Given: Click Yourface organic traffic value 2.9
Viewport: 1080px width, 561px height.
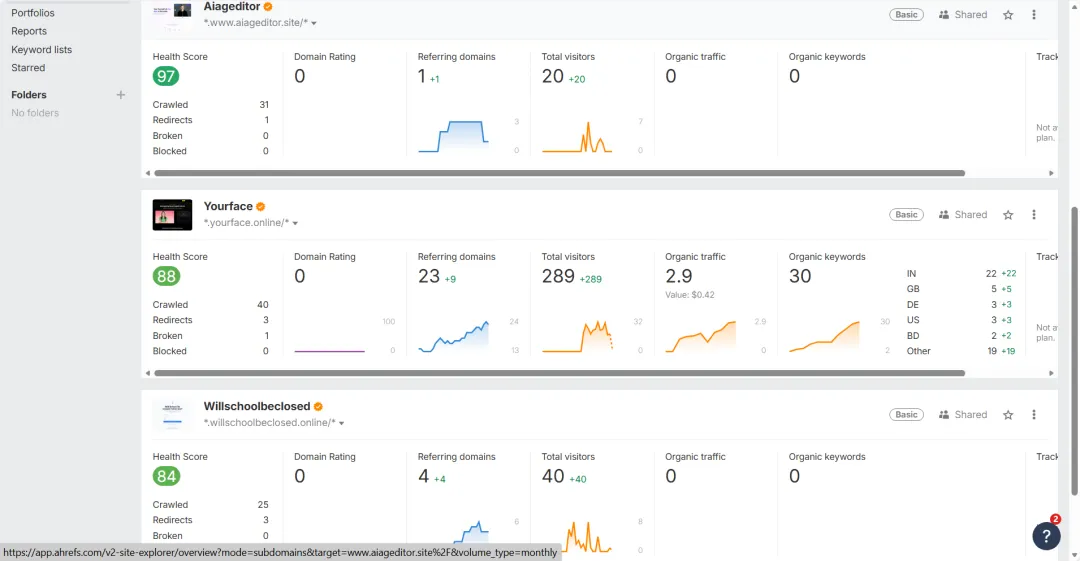Looking at the screenshot, I should [679, 276].
